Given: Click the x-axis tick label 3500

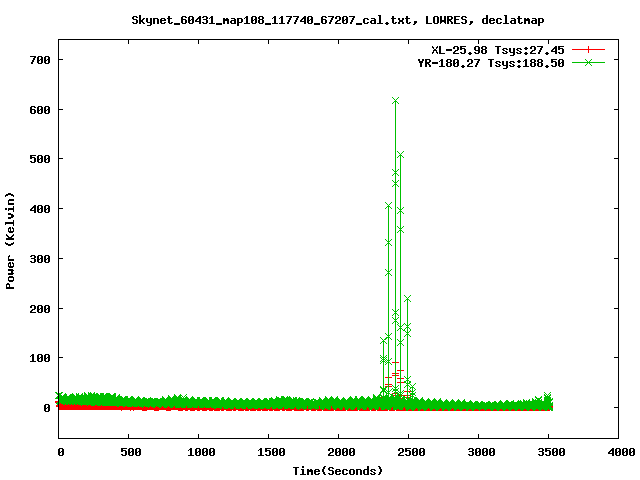Looking at the screenshot, I should click(551, 452).
